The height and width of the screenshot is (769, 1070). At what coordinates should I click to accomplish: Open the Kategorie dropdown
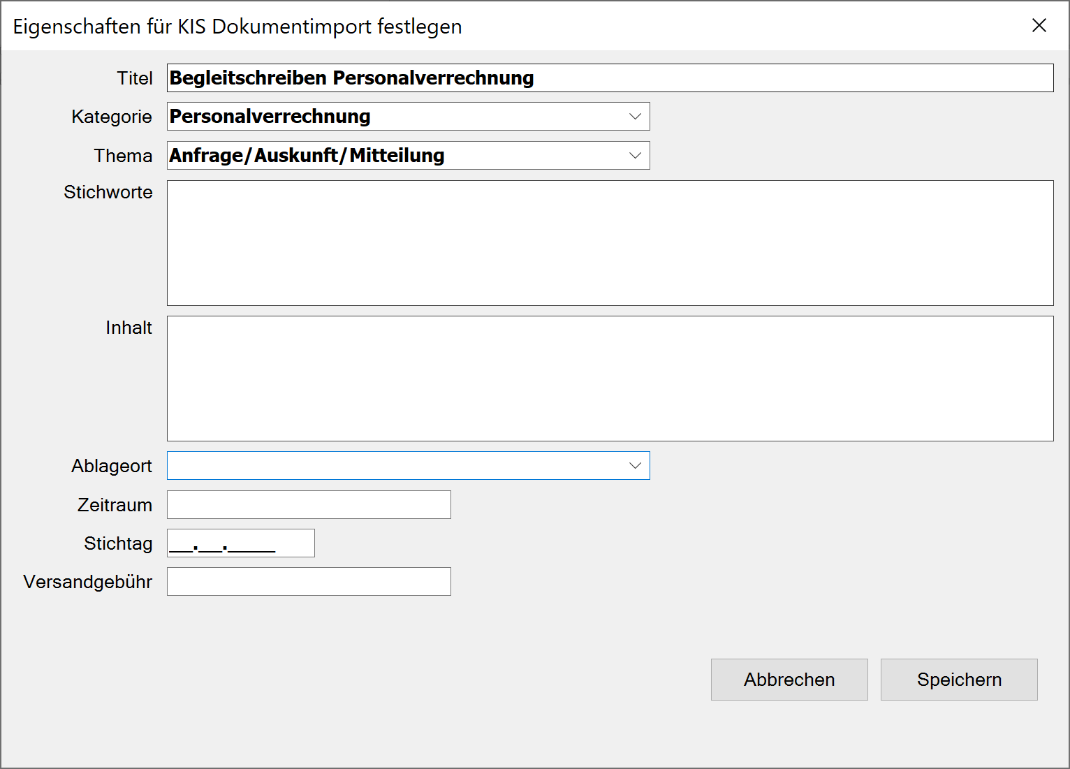[408, 116]
